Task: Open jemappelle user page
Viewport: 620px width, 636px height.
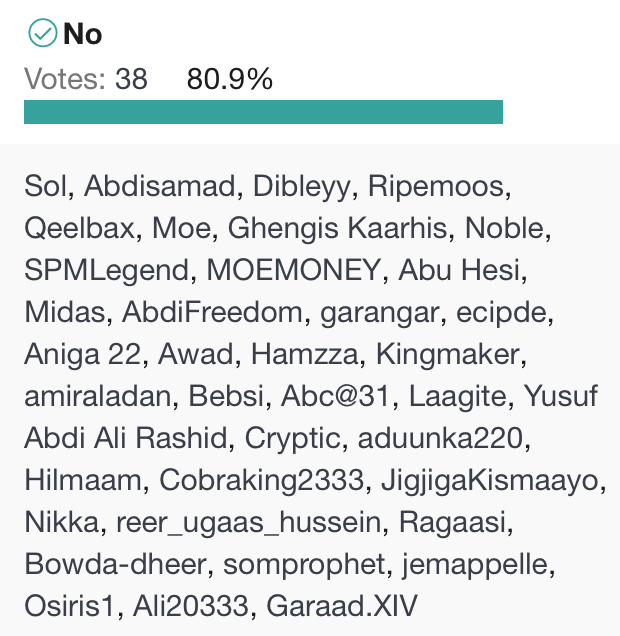Action: (x=475, y=565)
